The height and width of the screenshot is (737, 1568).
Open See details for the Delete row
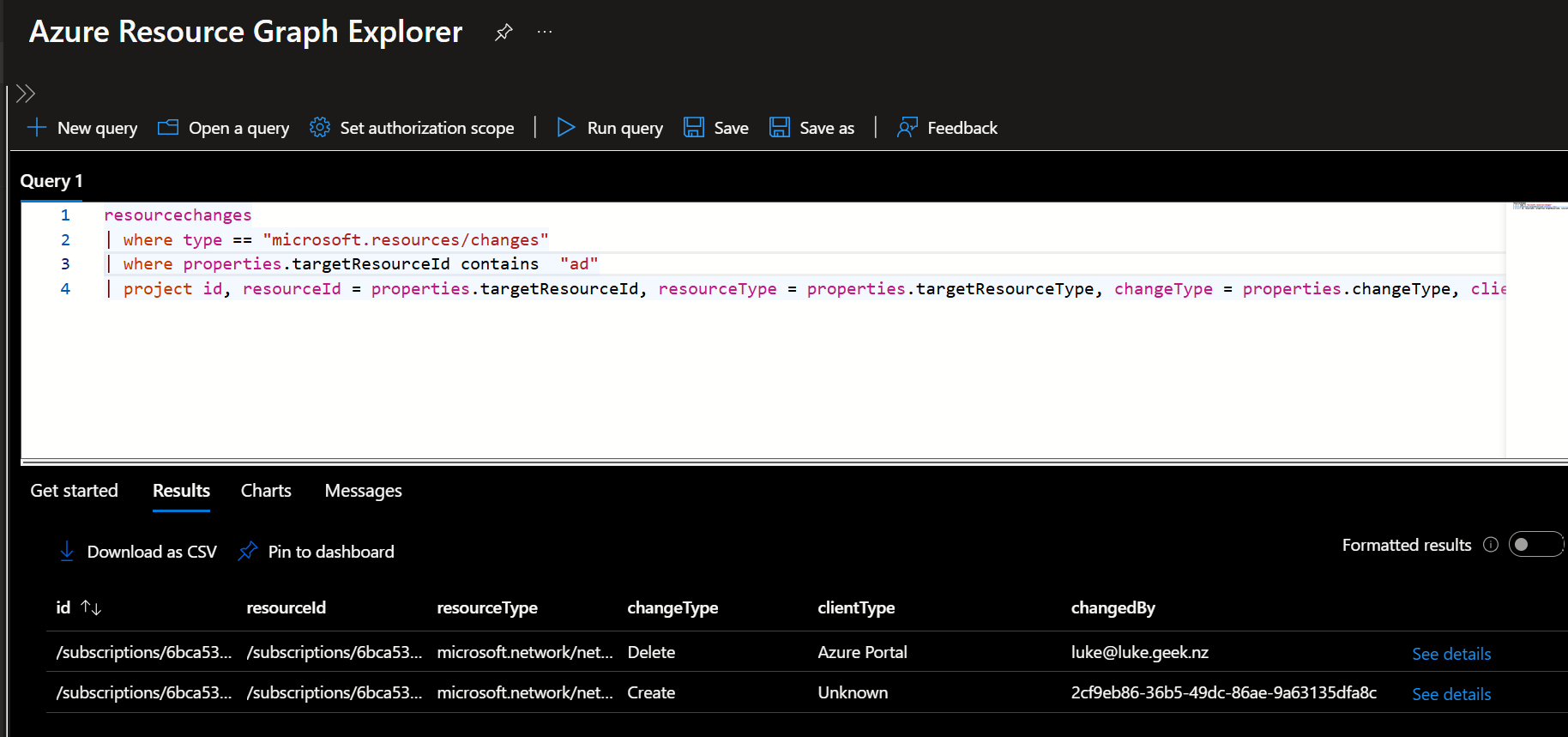[x=1451, y=654]
